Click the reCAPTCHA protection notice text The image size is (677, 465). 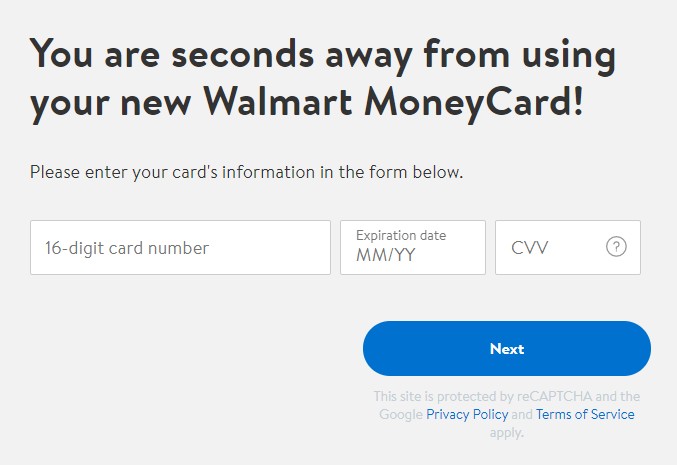tap(507, 414)
